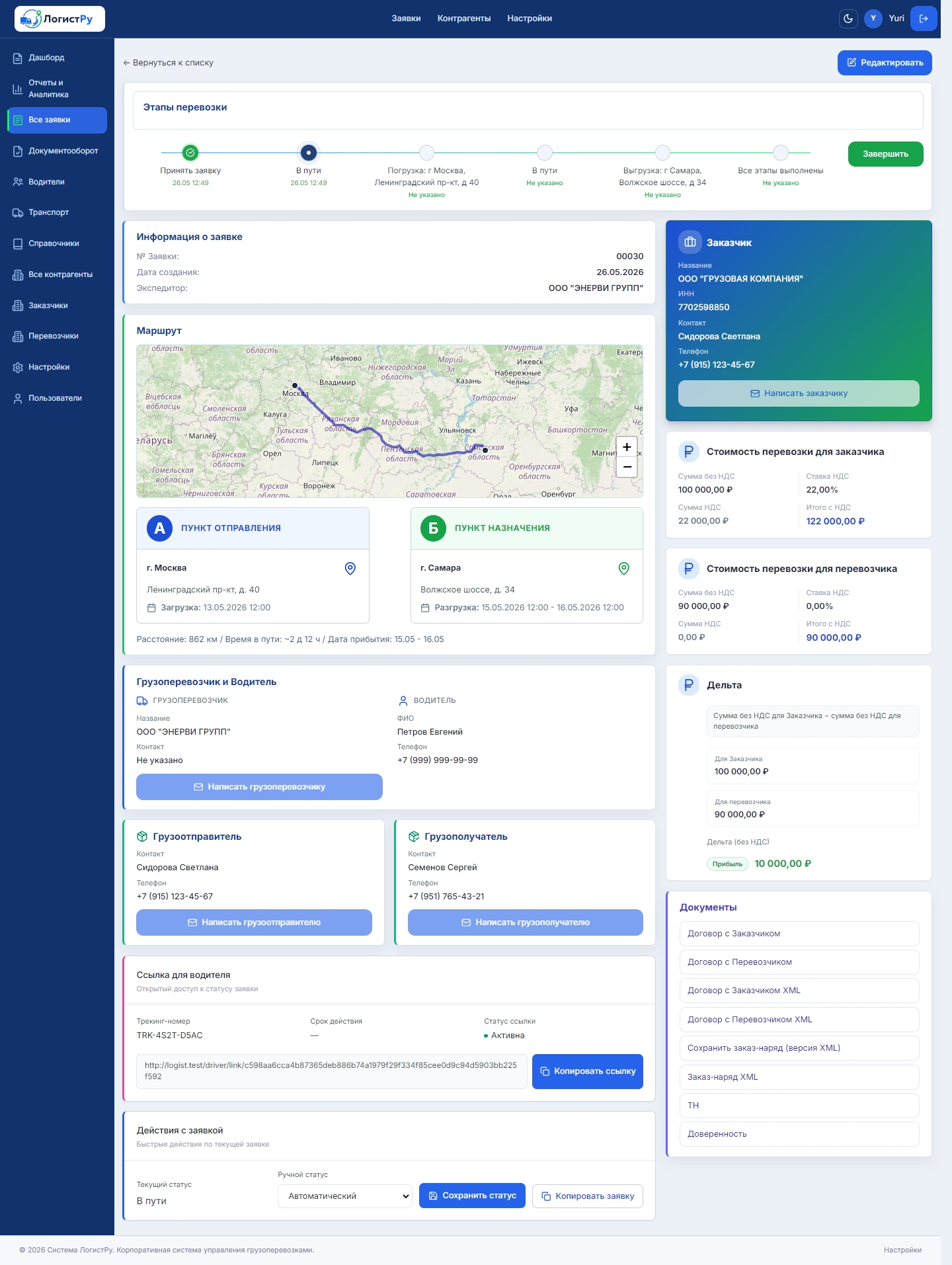Open Дашборд in sidebar

tap(57, 58)
